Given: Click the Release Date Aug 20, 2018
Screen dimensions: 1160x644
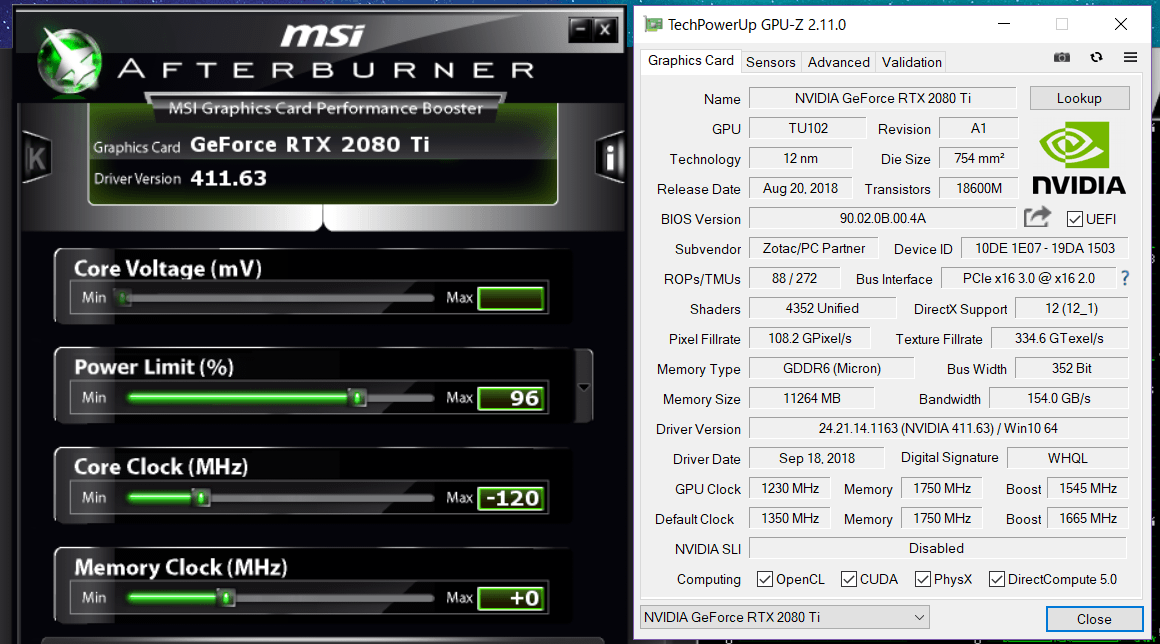Looking at the screenshot, I should point(800,189).
